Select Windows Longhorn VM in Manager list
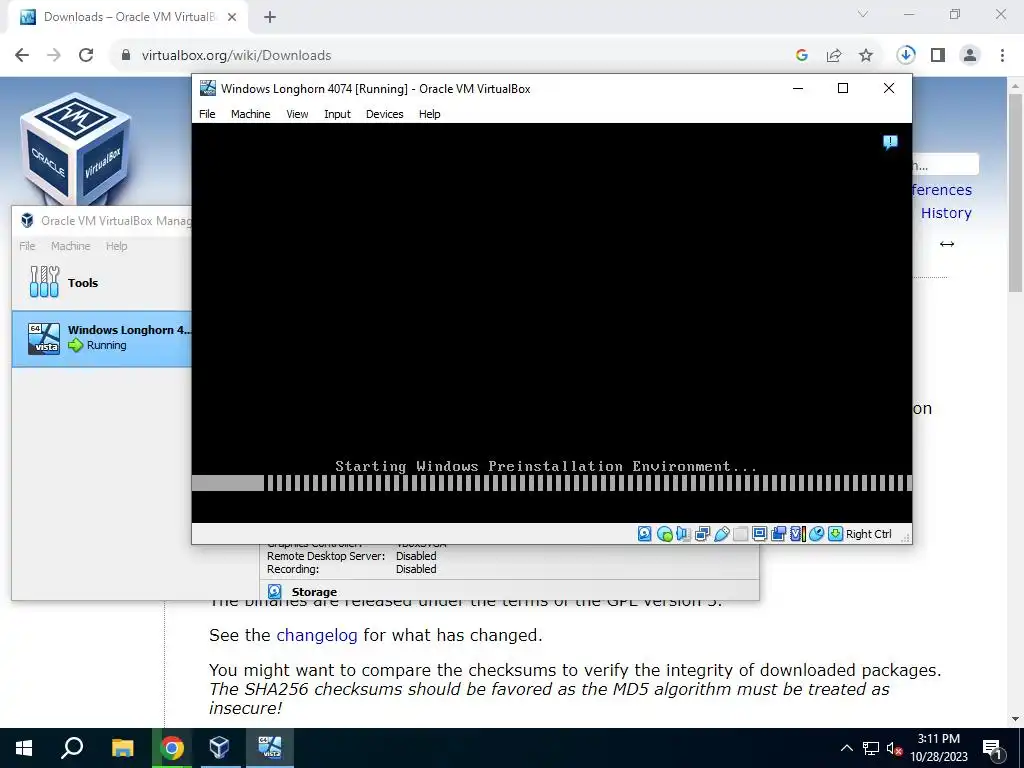The width and height of the screenshot is (1024, 768). [x=102, y=338]
